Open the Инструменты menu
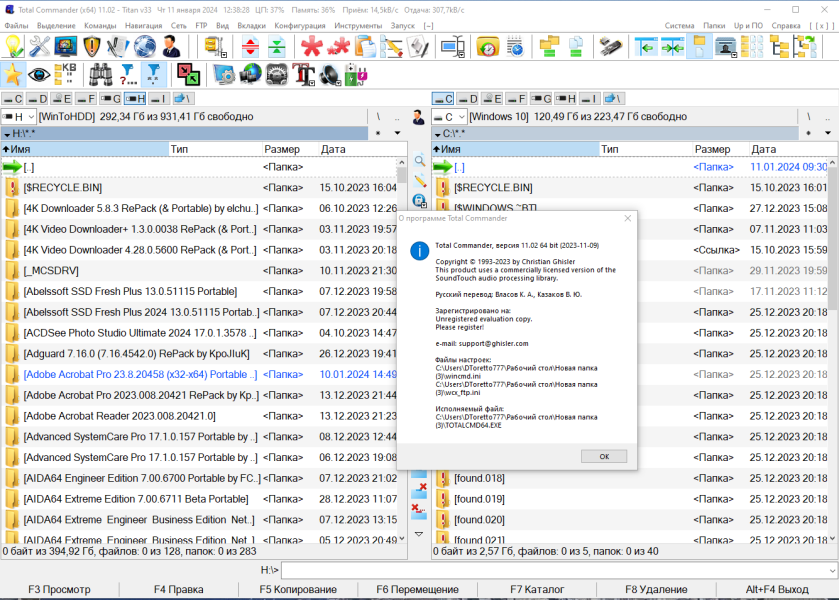Screen dimensions: 839x600 (358, 25)
